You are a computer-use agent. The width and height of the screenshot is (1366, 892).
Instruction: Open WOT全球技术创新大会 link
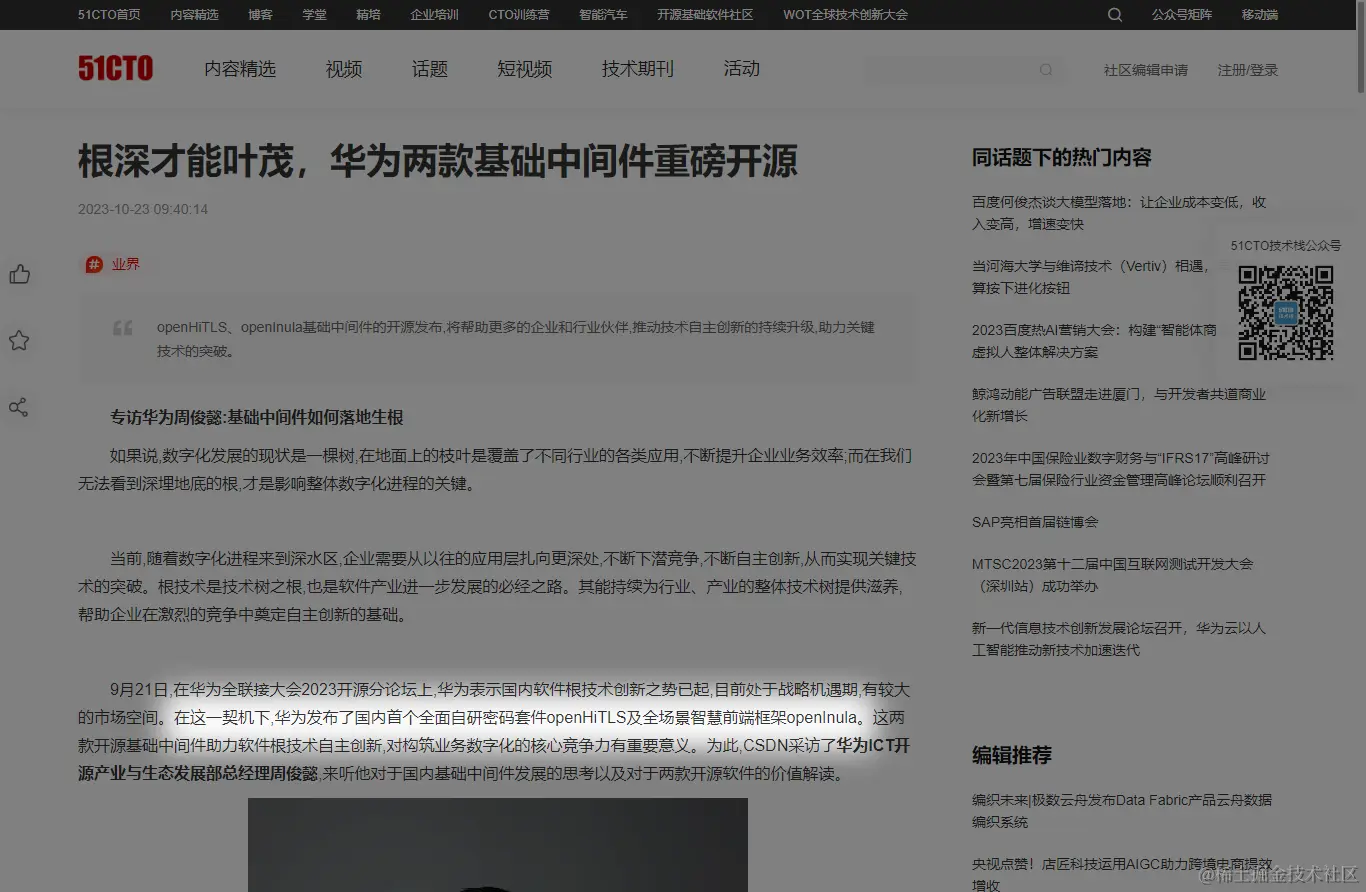pos(845,15)
